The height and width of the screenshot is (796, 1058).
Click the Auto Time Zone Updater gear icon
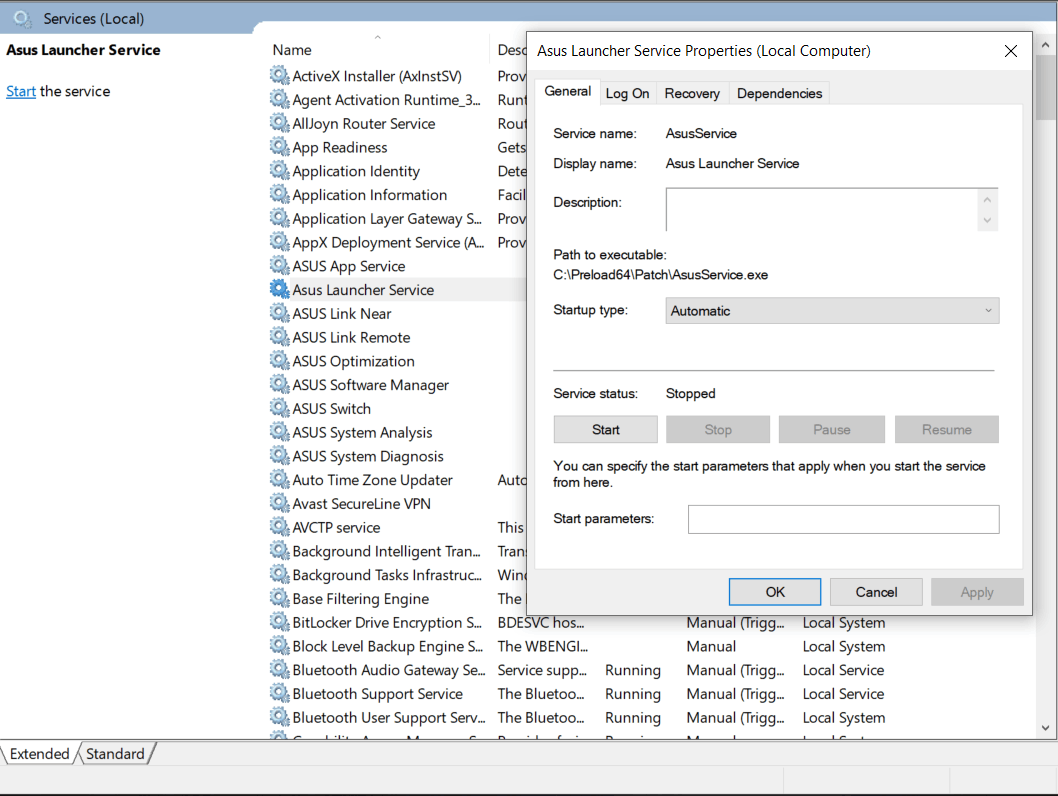(x=279, y=479)
